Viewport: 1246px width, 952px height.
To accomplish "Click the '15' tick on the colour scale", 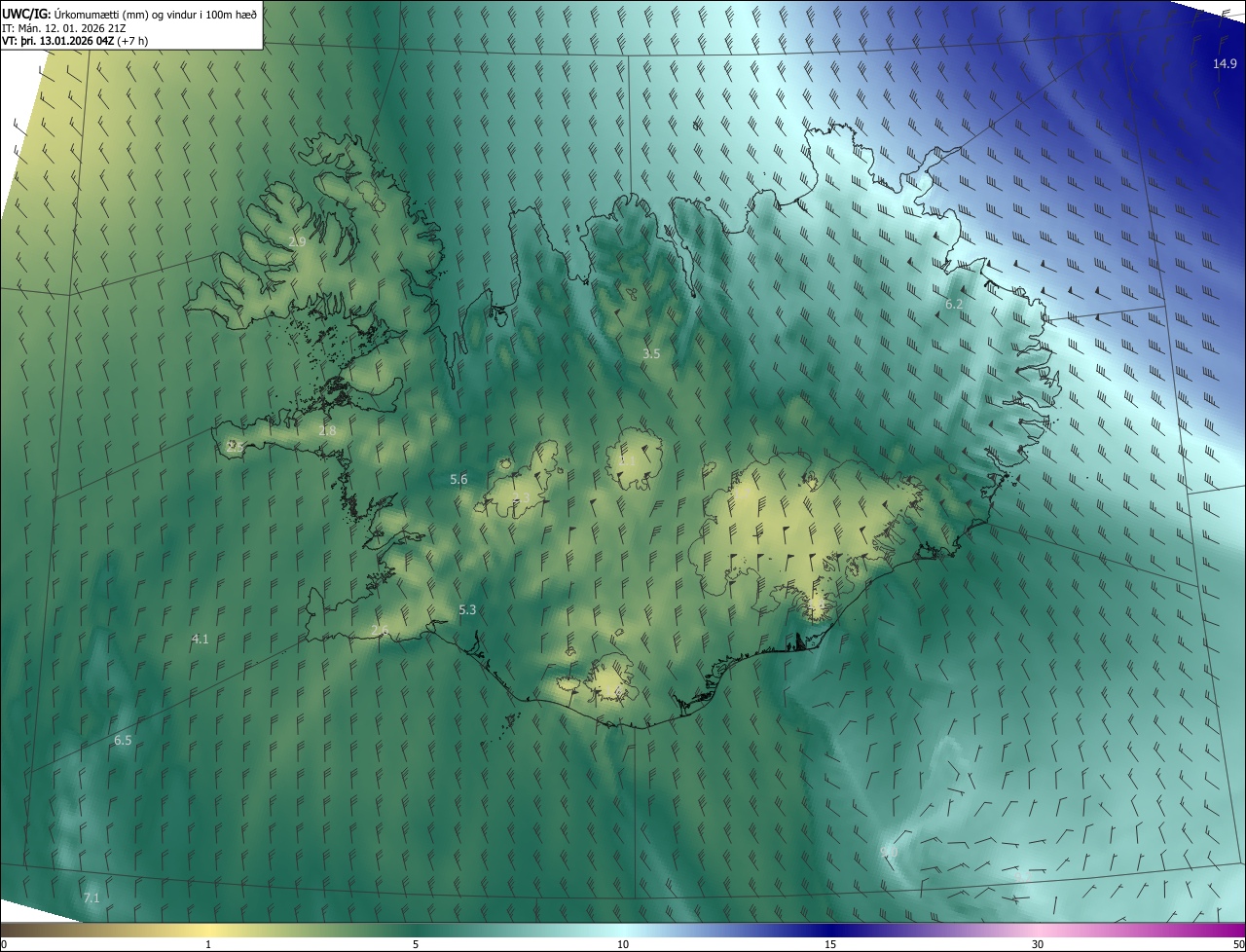I will pos(830,944).
